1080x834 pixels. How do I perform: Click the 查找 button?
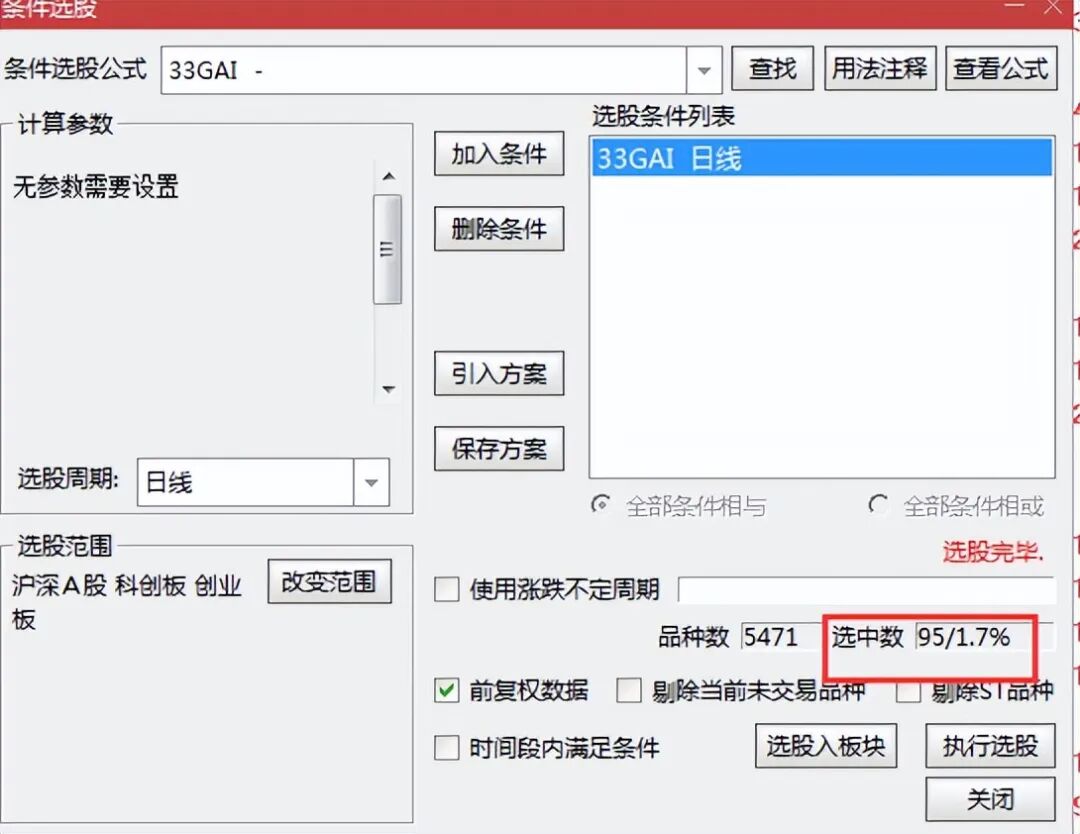772,68
